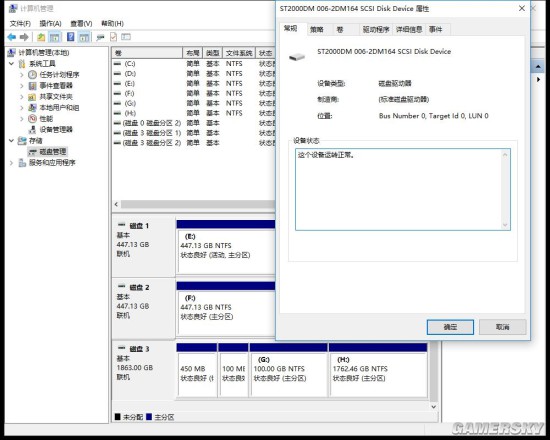Click the 任务计划程序 clock icon

pyautogui.click(x=32, y=74)
